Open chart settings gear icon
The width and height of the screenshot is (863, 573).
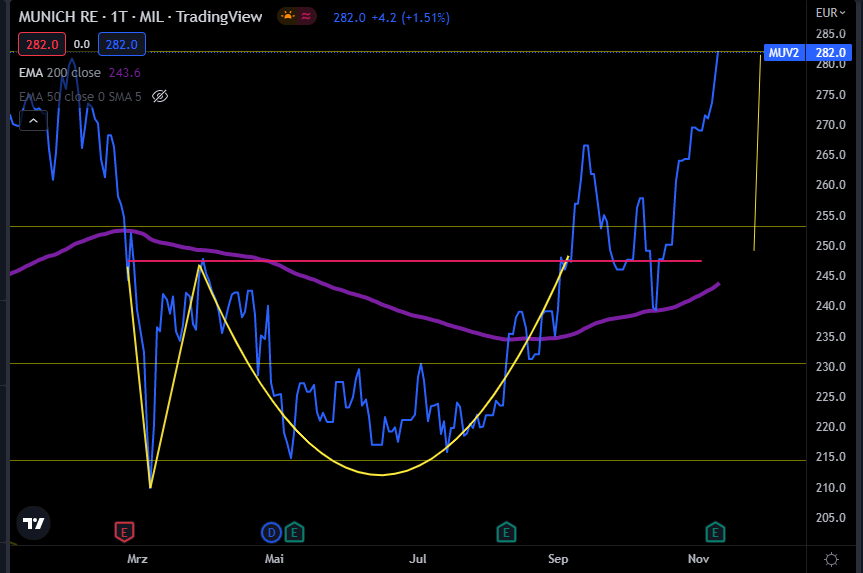click(831, 560)
